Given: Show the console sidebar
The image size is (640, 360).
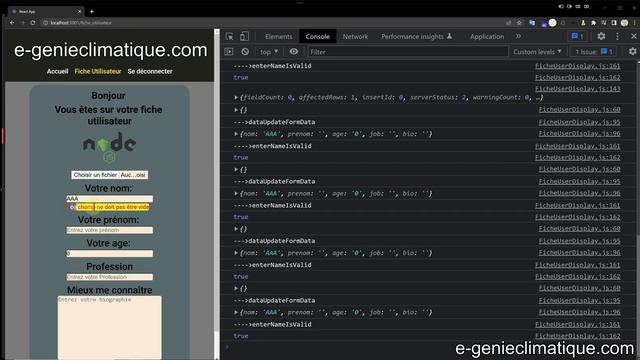Looking at the screenshot, I should coord(229,52).
